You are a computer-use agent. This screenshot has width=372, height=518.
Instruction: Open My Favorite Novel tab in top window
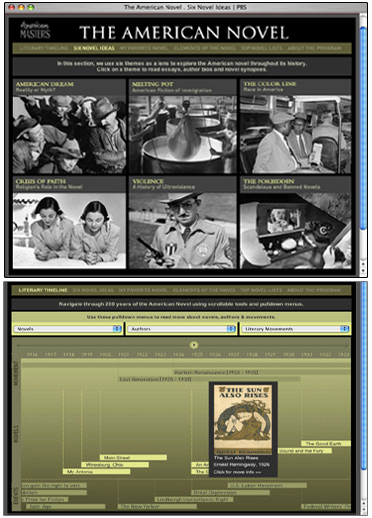144,48
